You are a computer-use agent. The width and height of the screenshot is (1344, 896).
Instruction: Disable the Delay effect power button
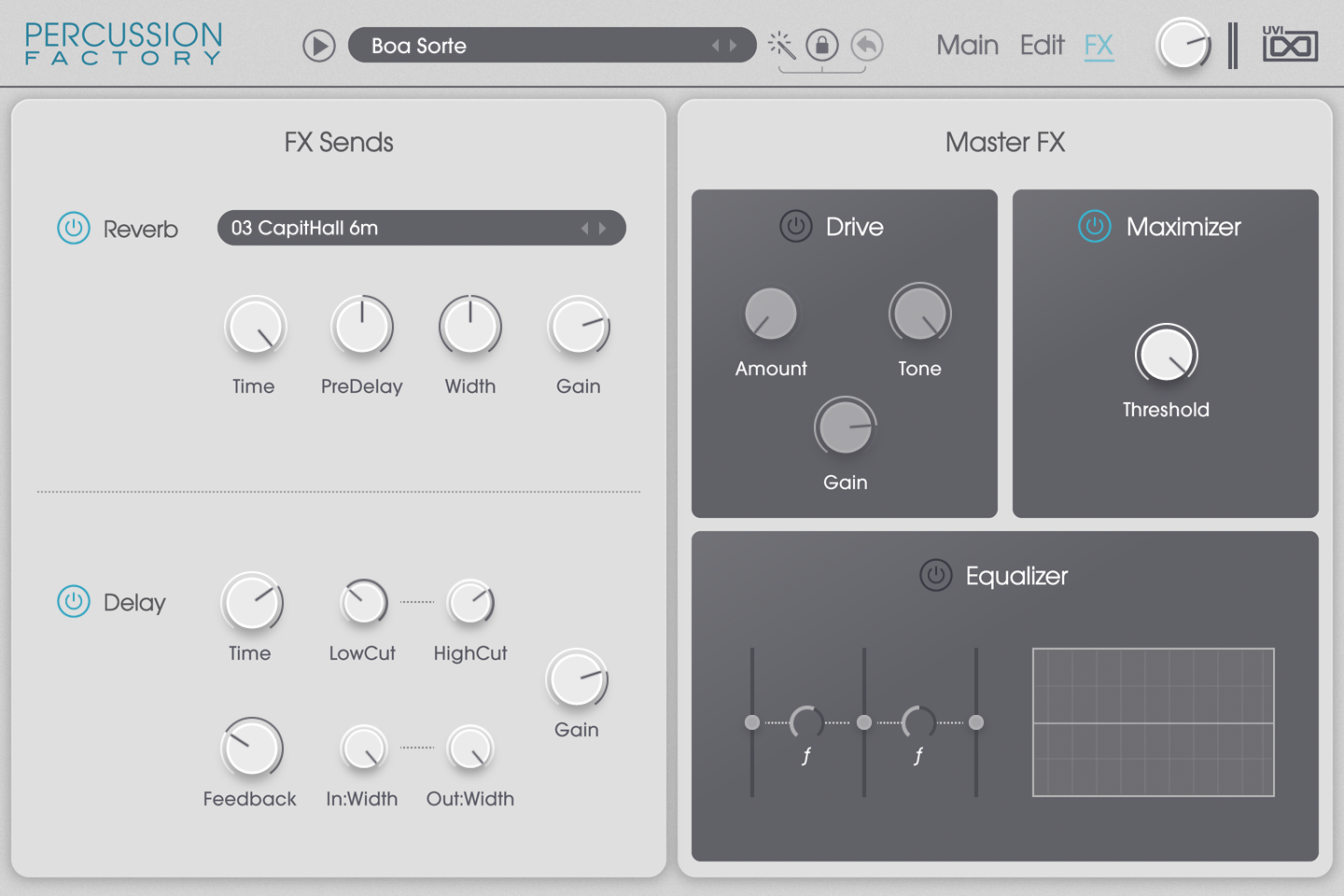click(x=74, y=602)
